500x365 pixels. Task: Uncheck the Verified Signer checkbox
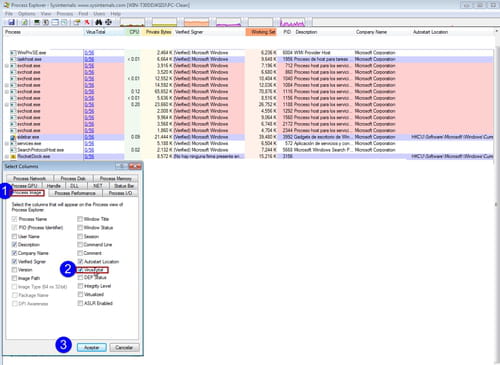point(14,261)
